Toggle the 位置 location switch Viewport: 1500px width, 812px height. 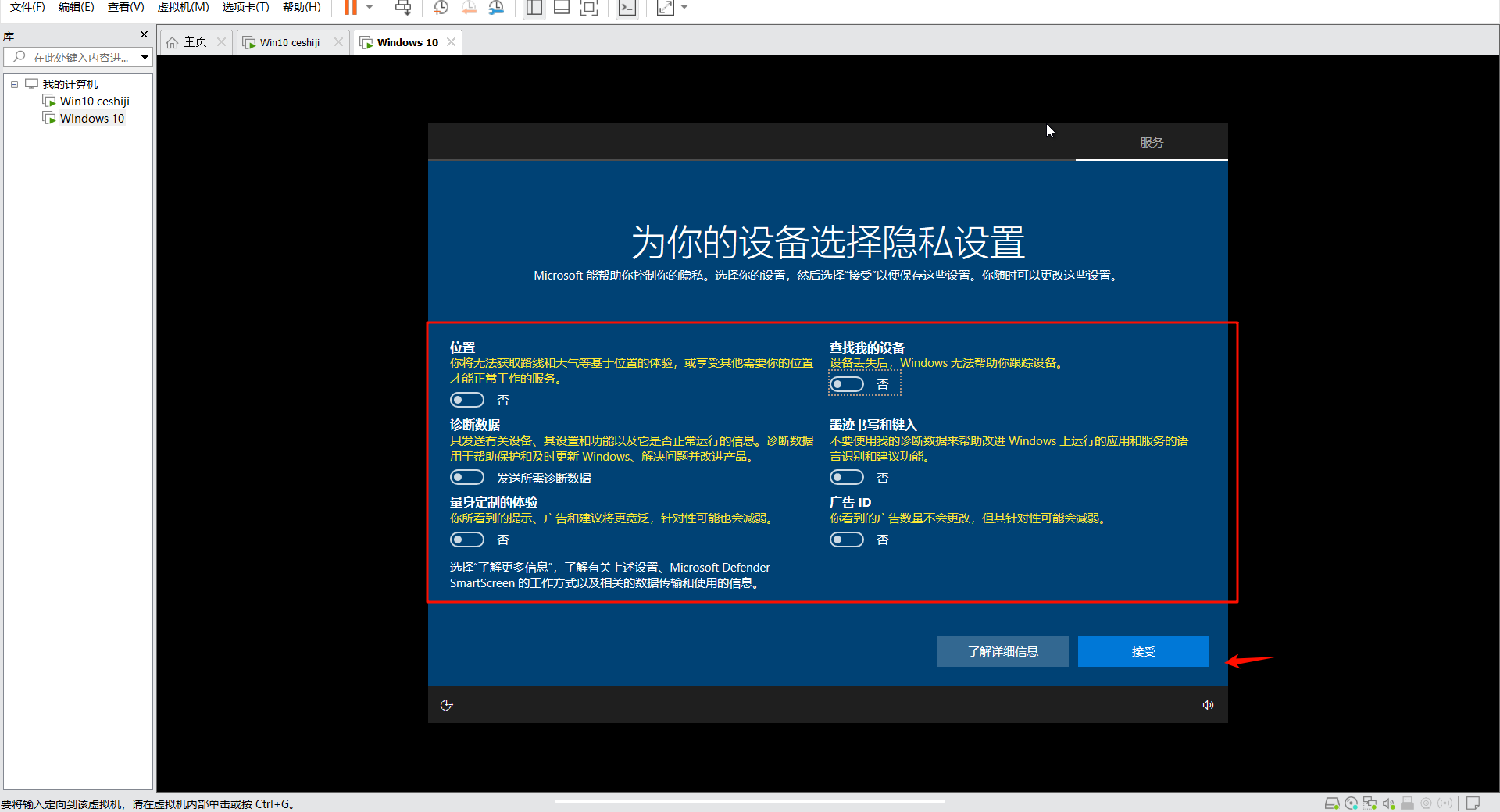click(x=467, y=400)
